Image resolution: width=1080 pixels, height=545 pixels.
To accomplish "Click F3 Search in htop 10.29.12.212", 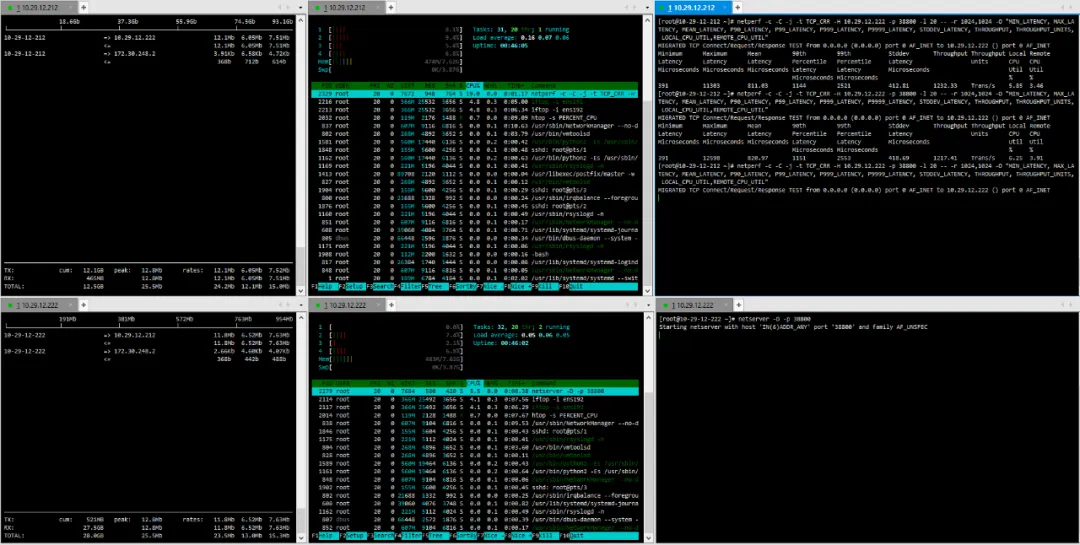I will [x=378, y=286].
